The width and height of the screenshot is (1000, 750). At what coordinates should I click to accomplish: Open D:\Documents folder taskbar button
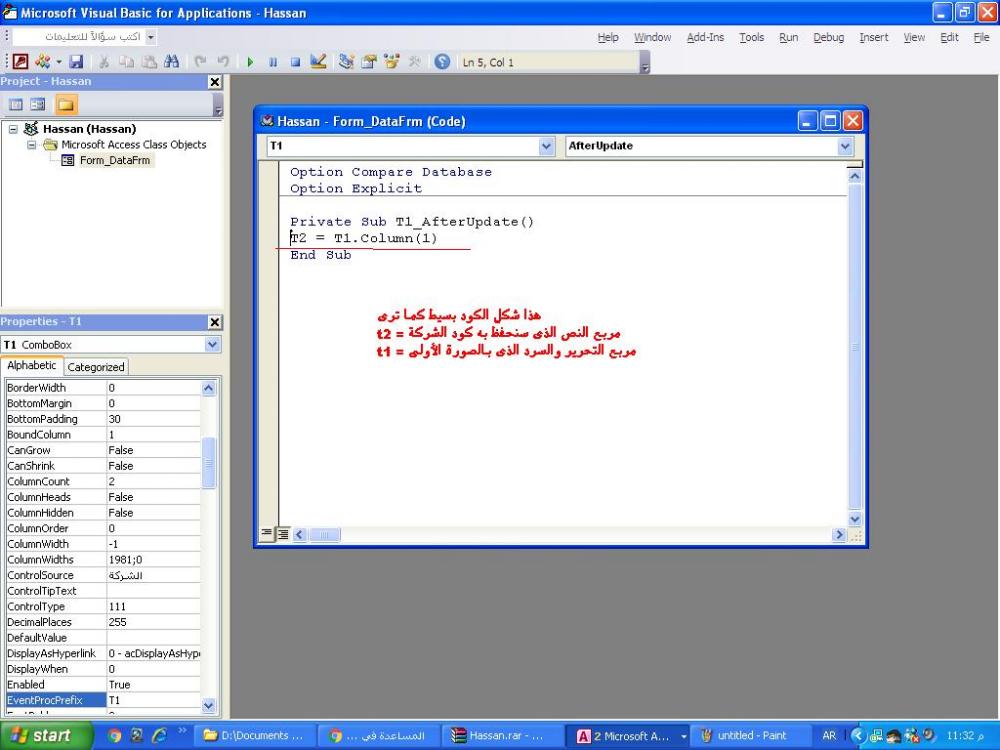tap(254, 736)
